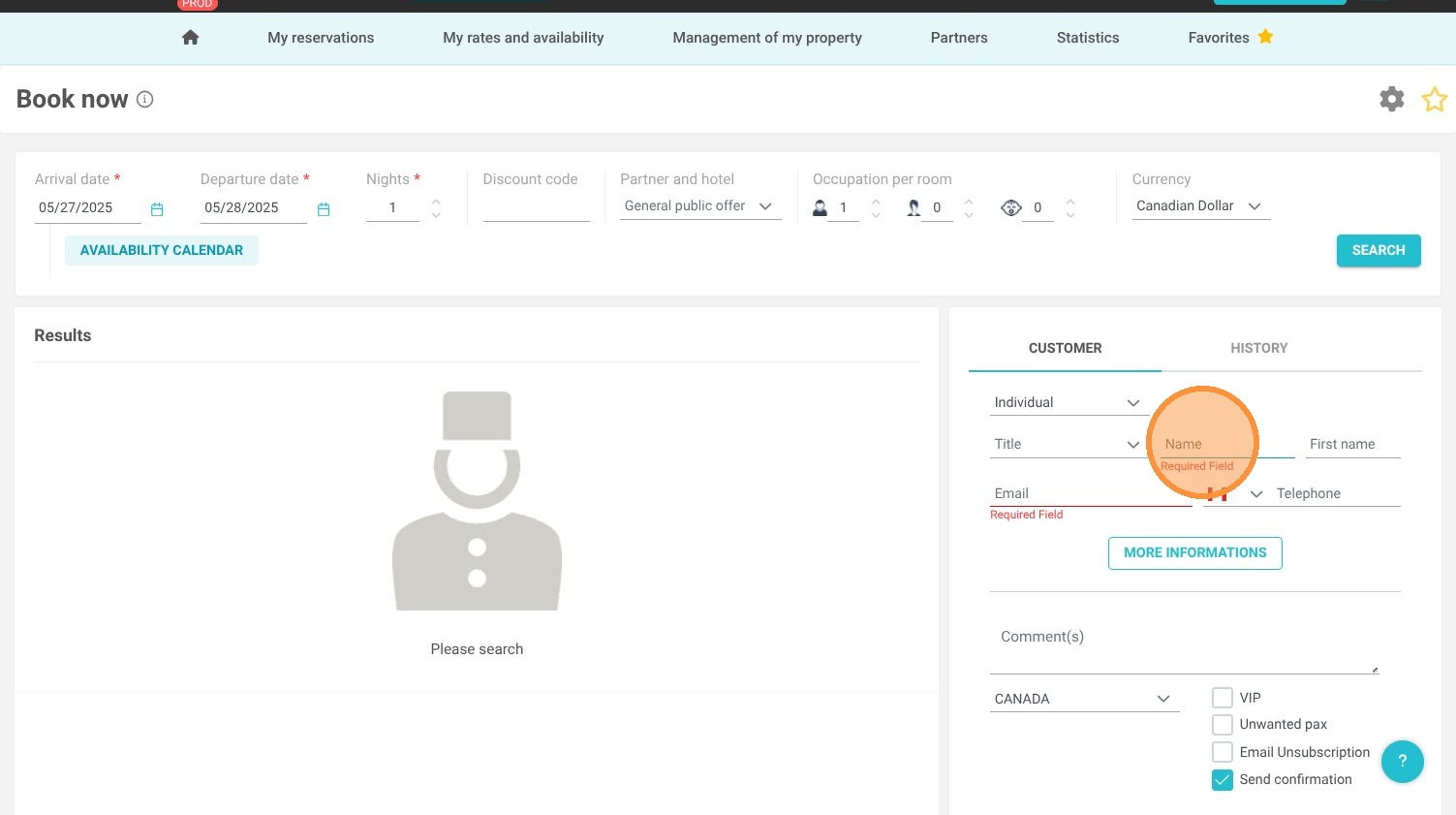Open the Canadian Dollar currency dropdown
This screenshot has height=815, width=1456.
tap(1200, 206)
